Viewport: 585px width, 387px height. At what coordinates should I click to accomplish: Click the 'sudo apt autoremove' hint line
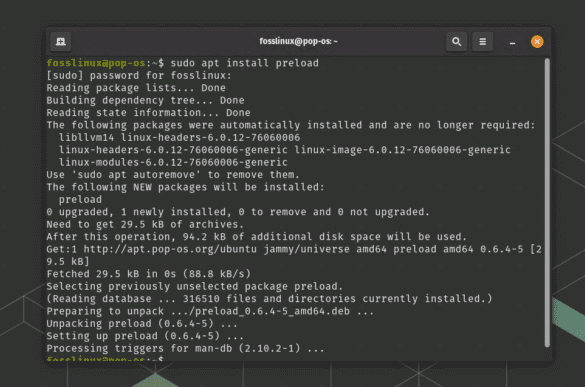click(173, 174)
